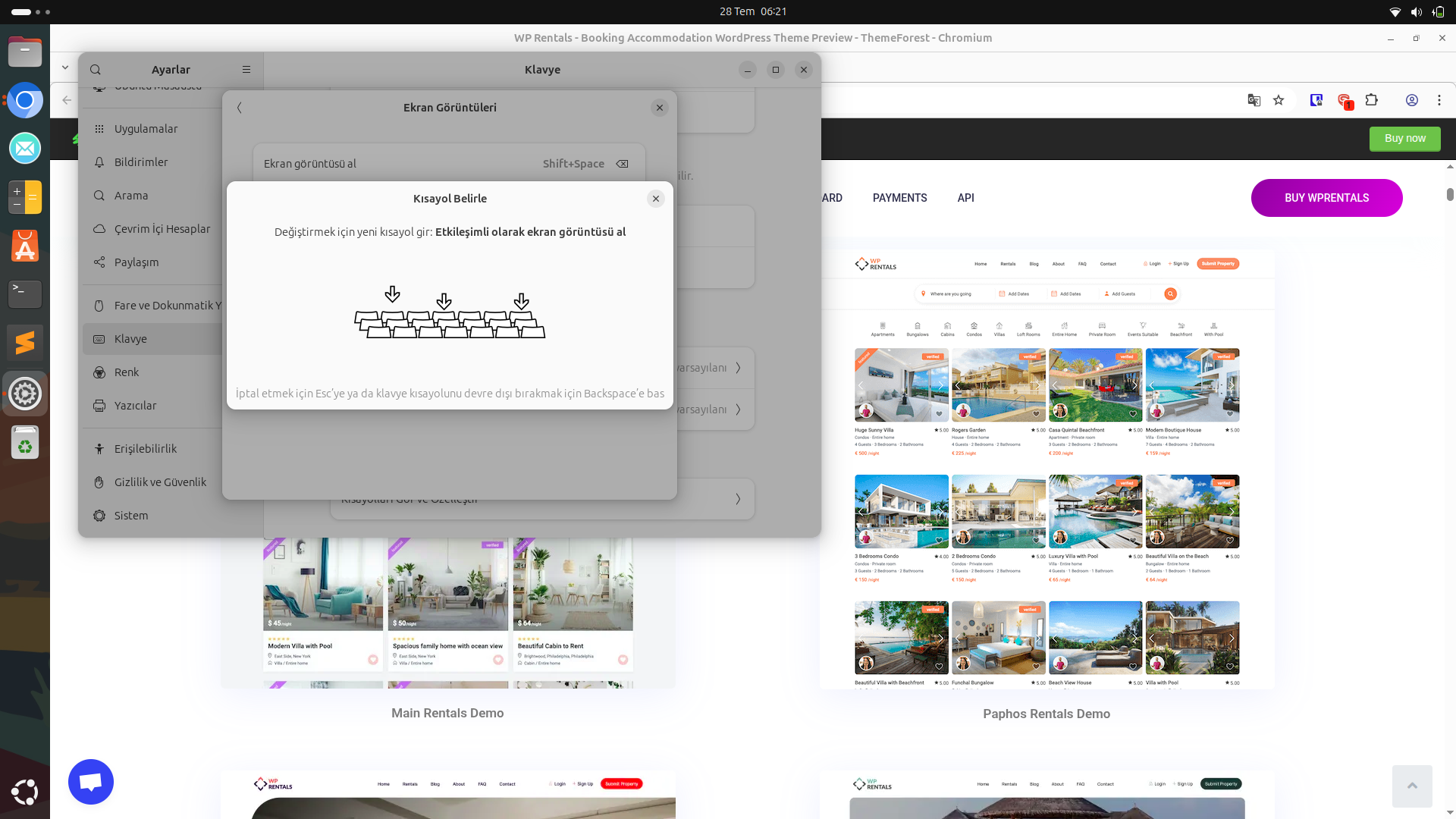The width and height of the screenshot is (1456, 819).
Task: Open Chromium's three-dot menu
Action: click(1439, 100)
